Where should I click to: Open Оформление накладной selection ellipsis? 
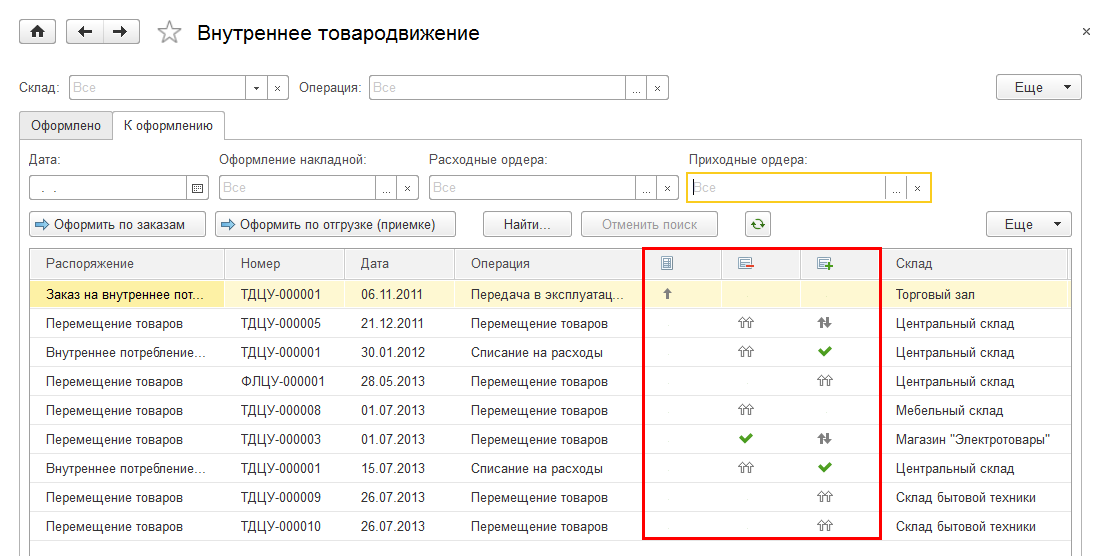(386, 188)
